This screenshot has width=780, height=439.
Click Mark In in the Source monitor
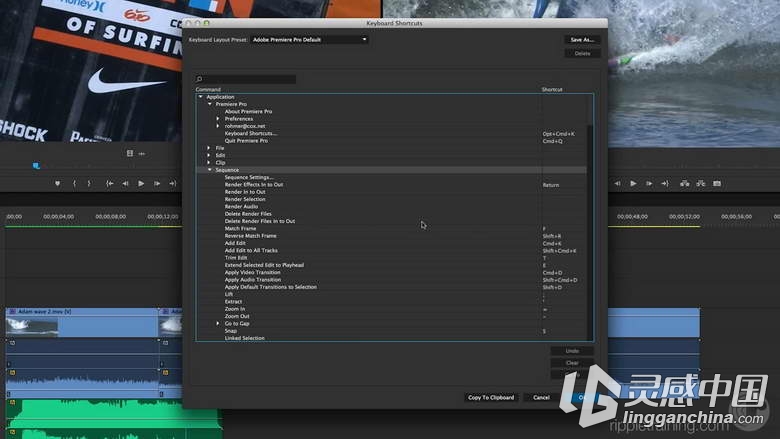pos(74,183)
